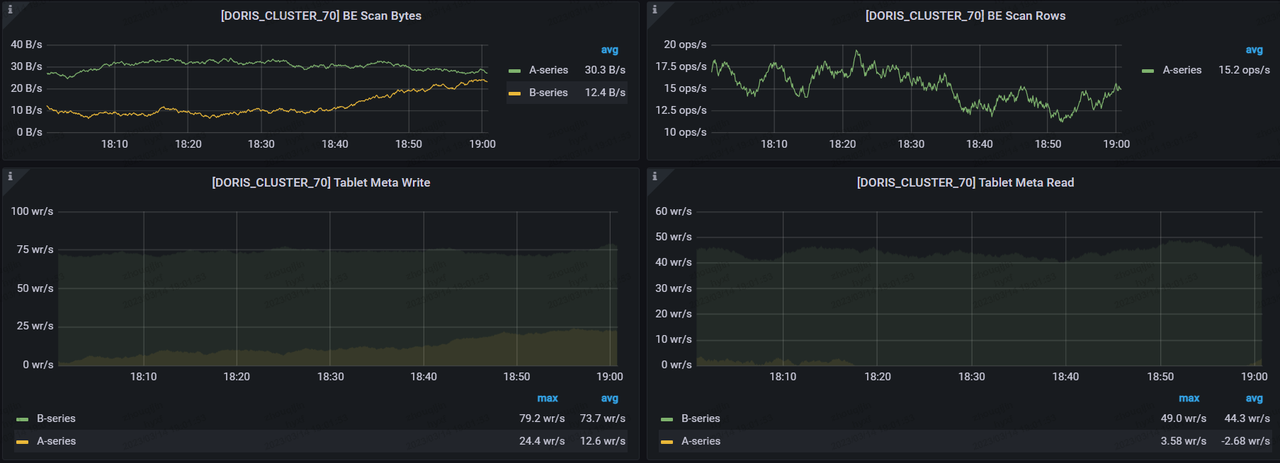Toggle B-series label in BE Scan Bytes legend
Screen dimensions: 1280x463
pyautogui.click(x=548, y=92)
